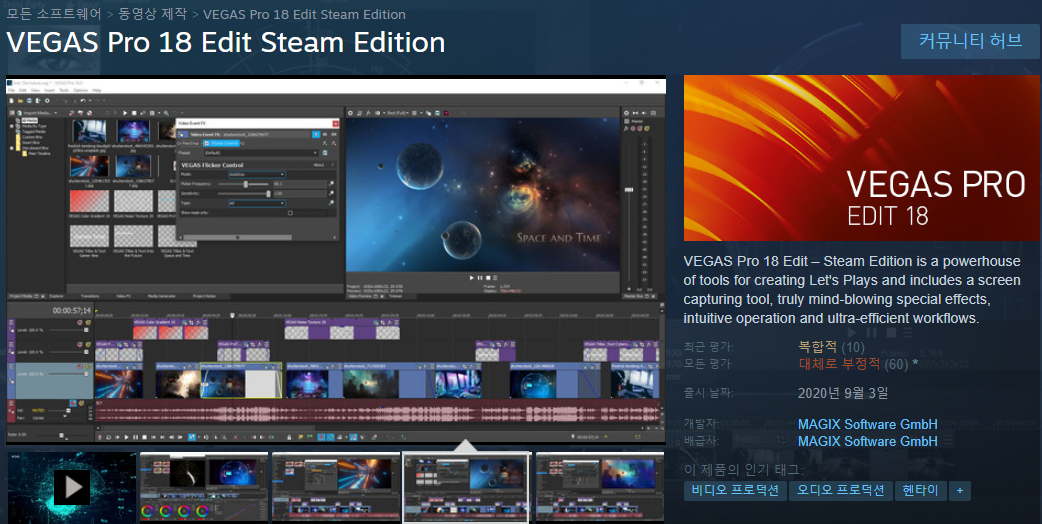Viewport: 1042px width, 524px height.
Task: Click the Open folder icon in VEGAS toolbar
Action: pos(21,101)
